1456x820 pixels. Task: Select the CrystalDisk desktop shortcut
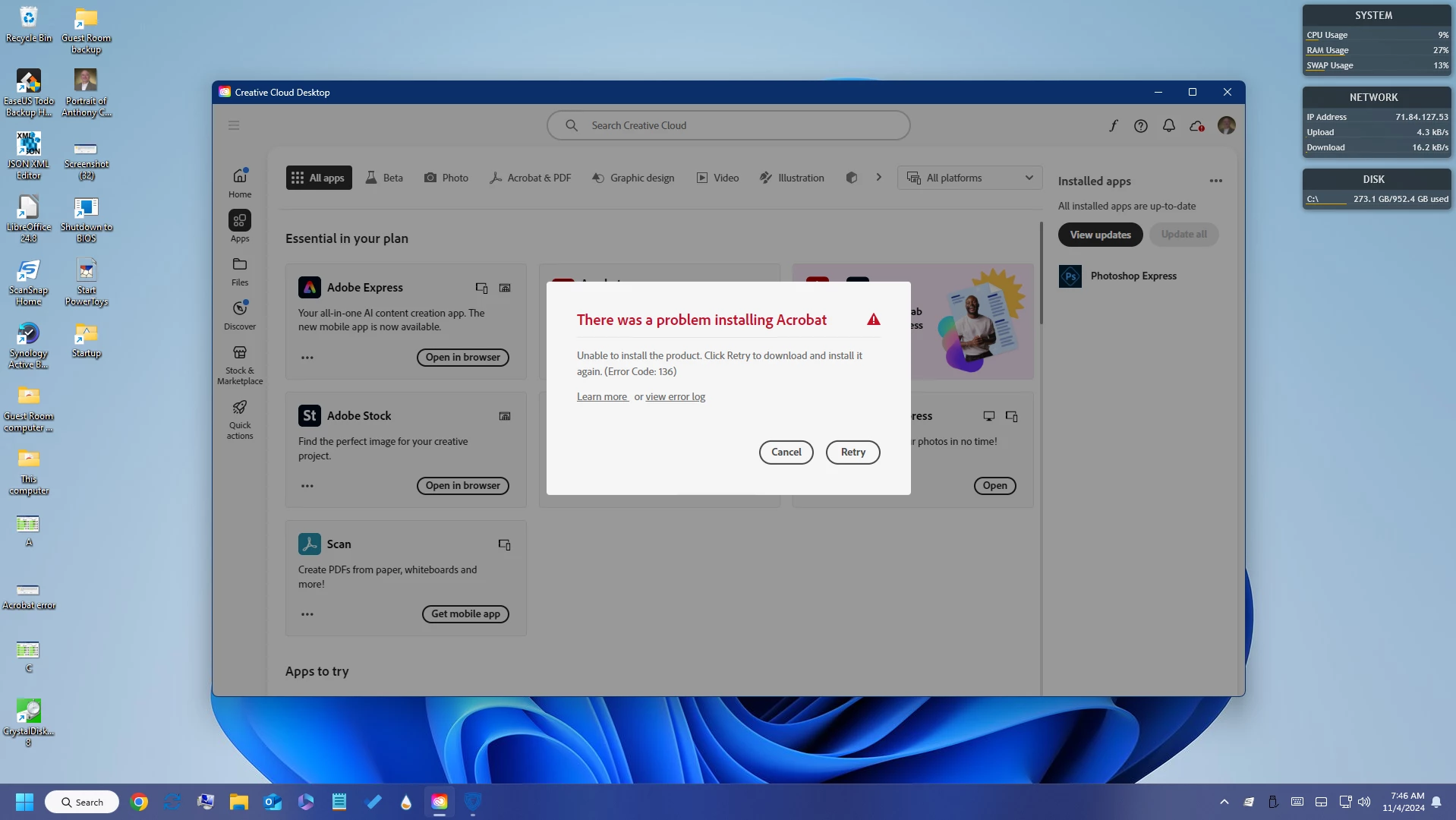coord(29,722)
